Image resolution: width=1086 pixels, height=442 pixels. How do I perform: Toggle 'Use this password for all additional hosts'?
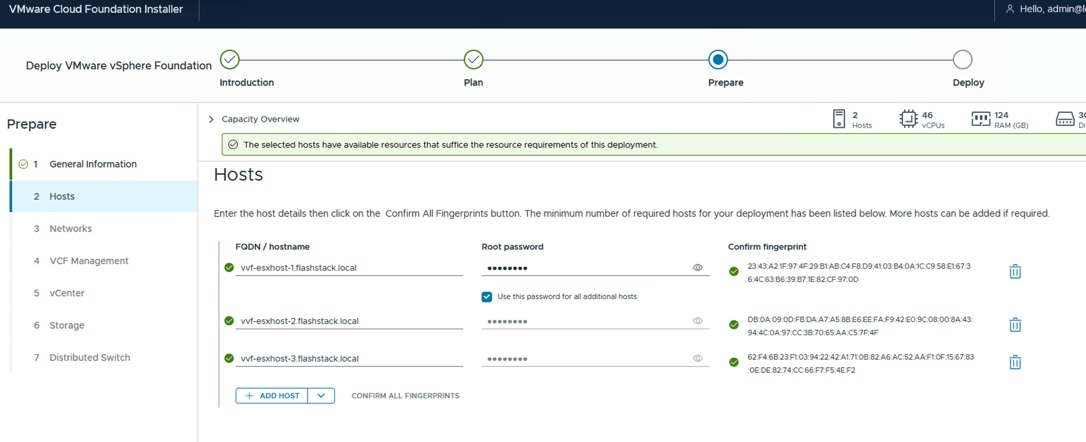point(487,297)
